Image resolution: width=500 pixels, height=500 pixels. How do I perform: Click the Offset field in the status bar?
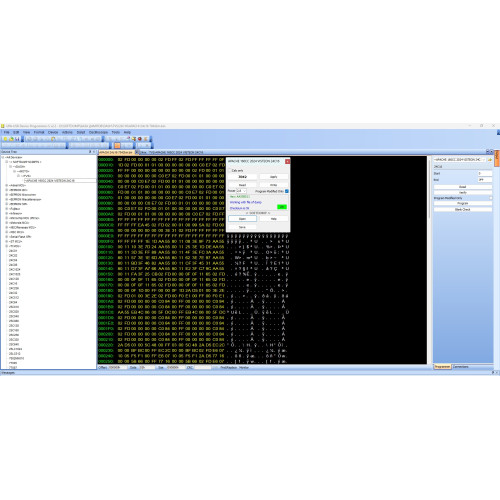118,367
